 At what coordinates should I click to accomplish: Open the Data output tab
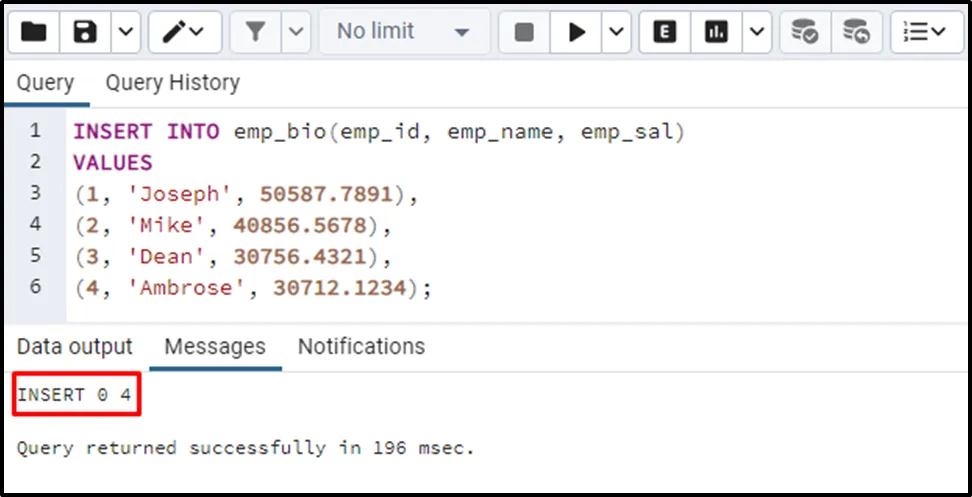(75, 347)
